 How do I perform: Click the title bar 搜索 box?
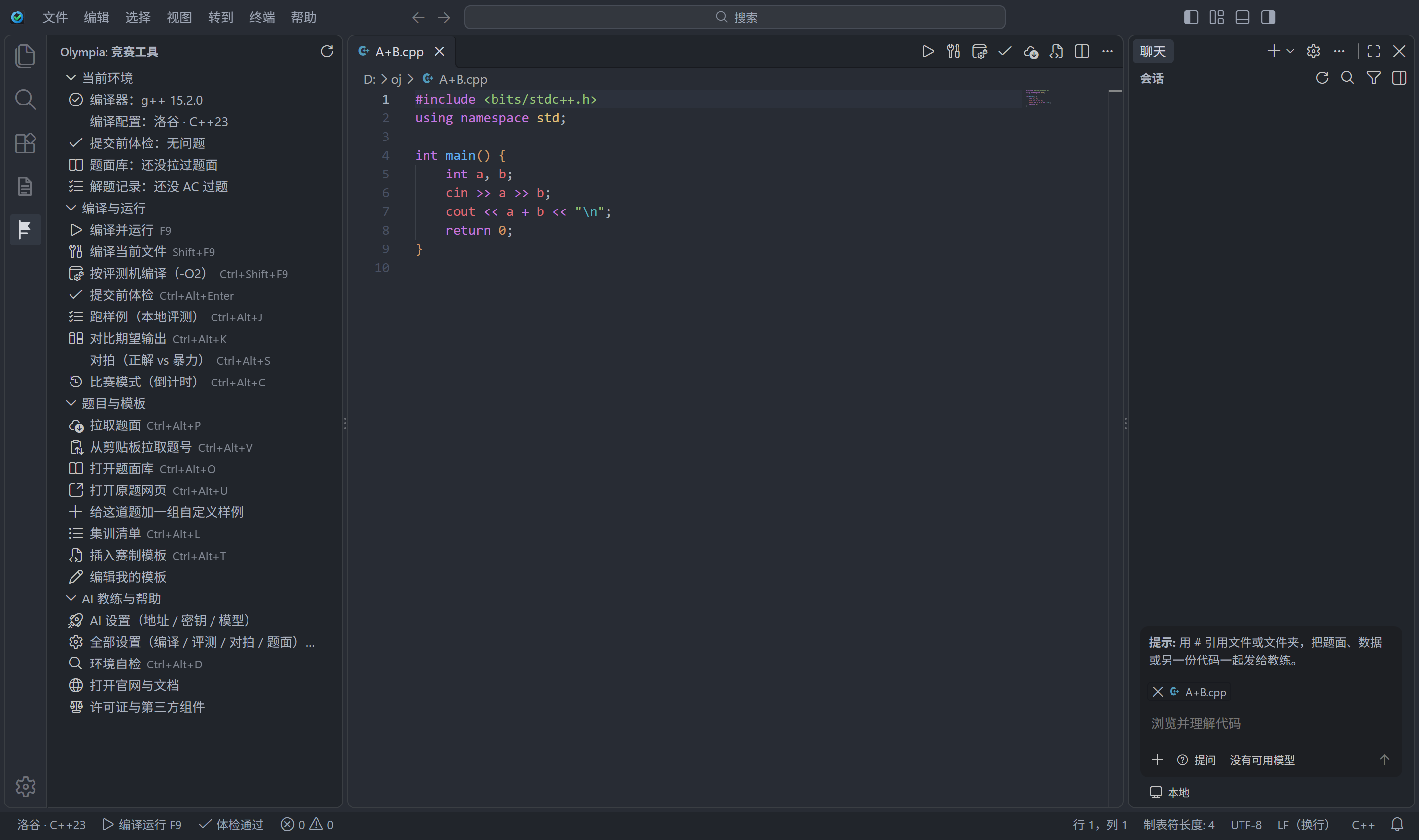tap(735, 18)
